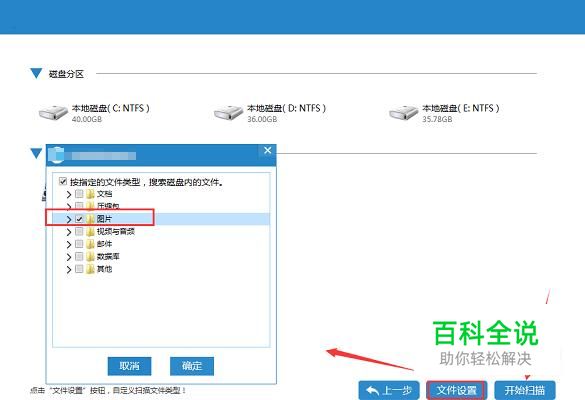Viewport: 585px width, 400px height.
Task: Check the 文档 file type checkbox
Action: [x=79, y=194]
